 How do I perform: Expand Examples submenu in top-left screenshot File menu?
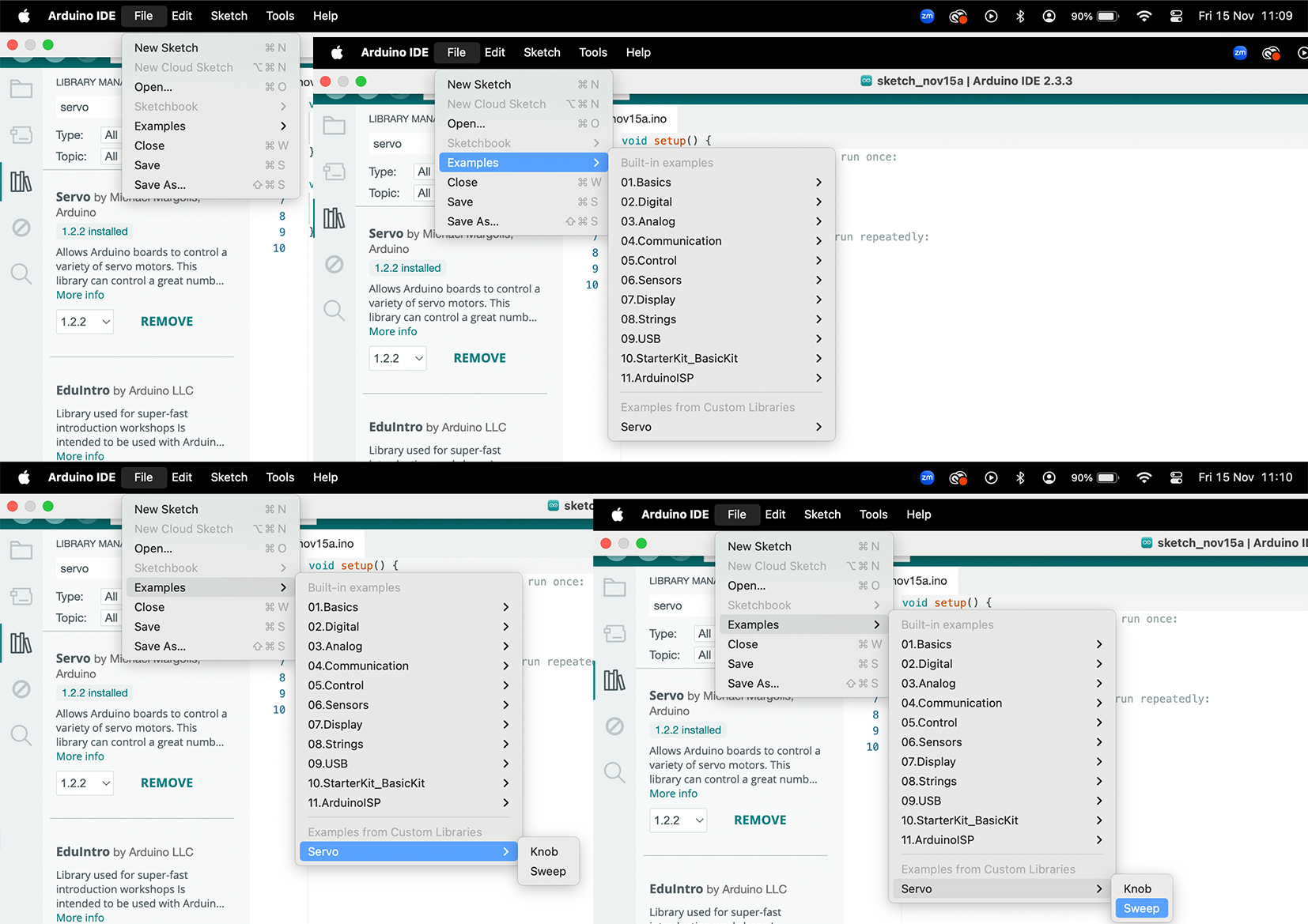point(210,126)
